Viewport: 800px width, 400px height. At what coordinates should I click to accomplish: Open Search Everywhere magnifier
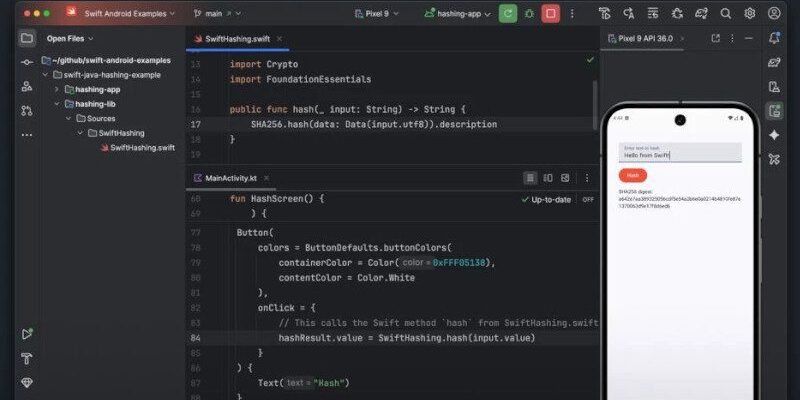pyautogui.click(x=723, y=14)
